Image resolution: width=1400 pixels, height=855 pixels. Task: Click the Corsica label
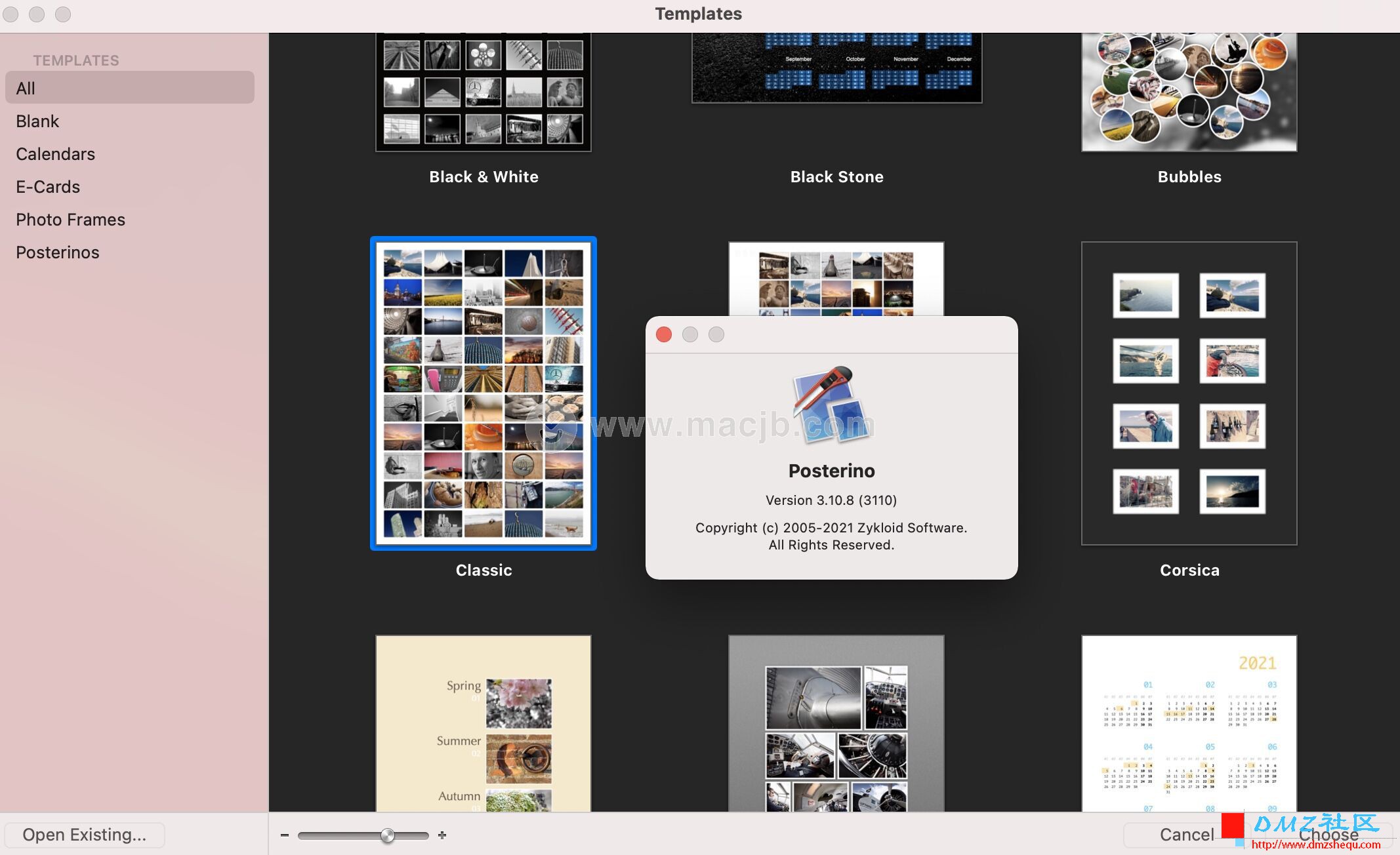click(1189, 570)
